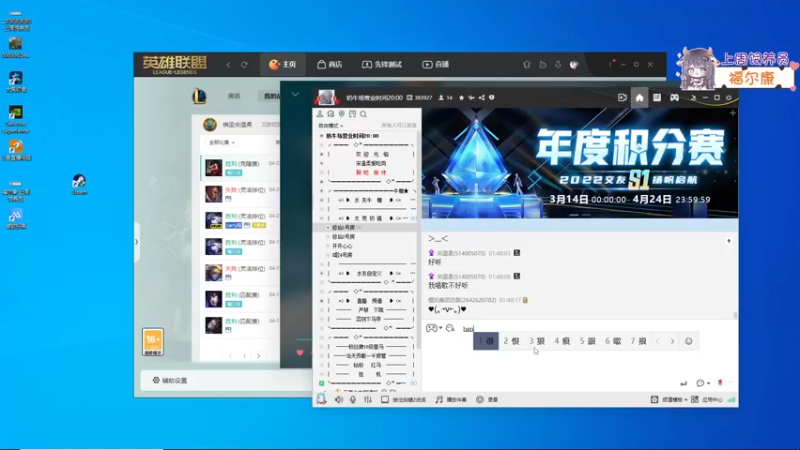This screenshot has width=800, height=450.
Task: Choose IME candidate 5 詪
Action: (587, 341)
